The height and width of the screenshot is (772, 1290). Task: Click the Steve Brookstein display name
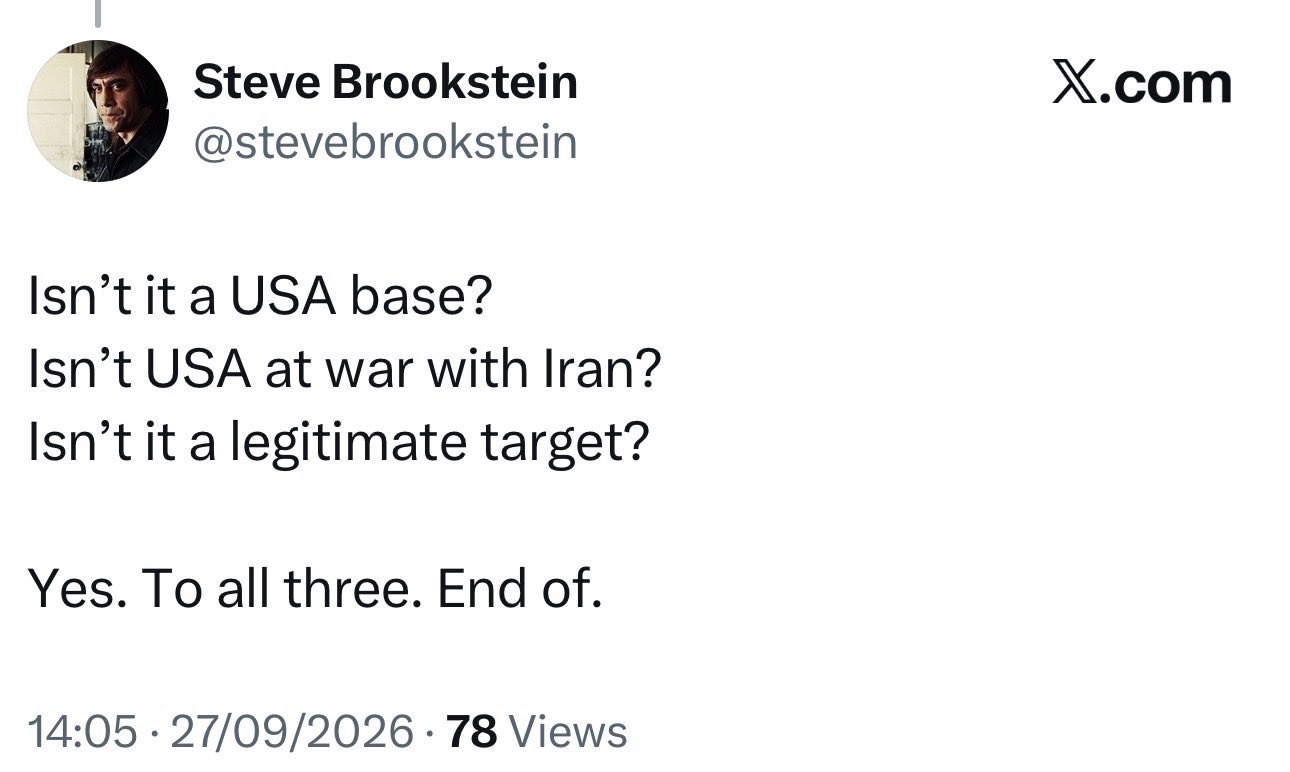(x=385, y=81)
